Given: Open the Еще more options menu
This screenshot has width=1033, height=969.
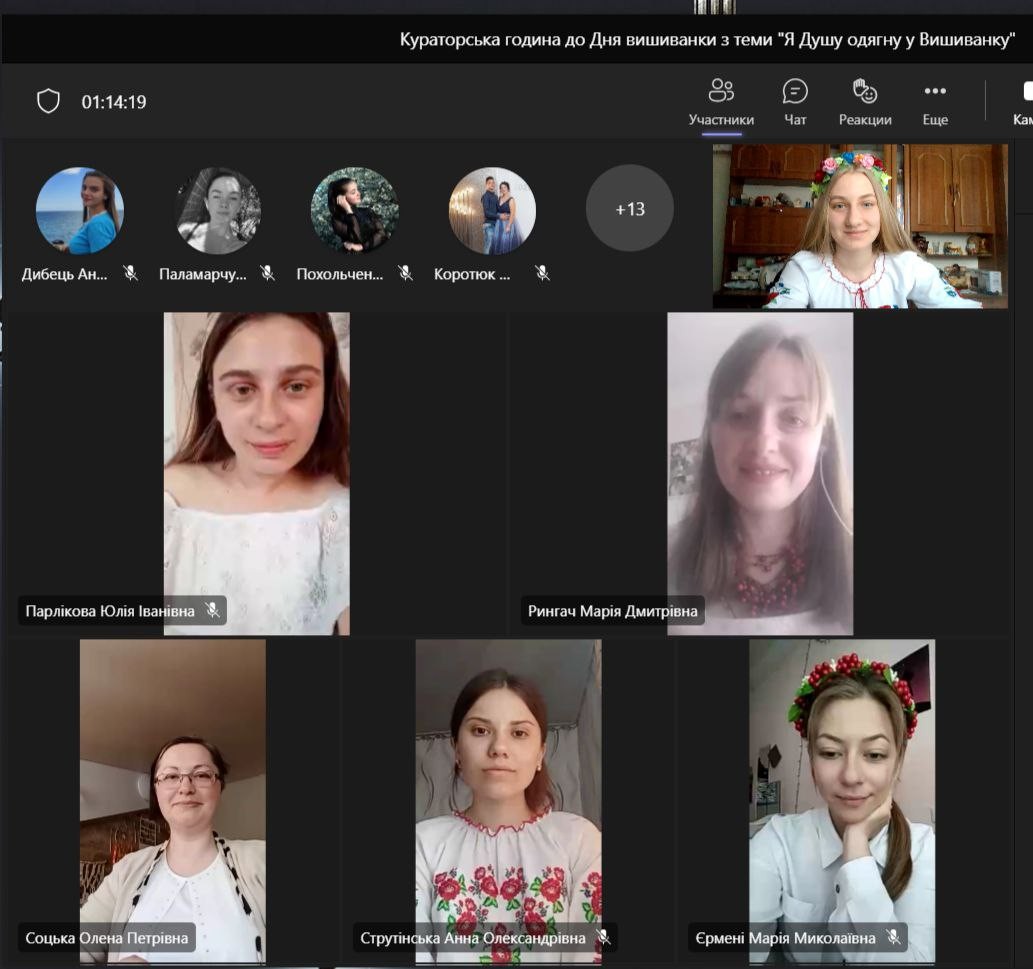Looking at the screenshot, I should point(935,101).
